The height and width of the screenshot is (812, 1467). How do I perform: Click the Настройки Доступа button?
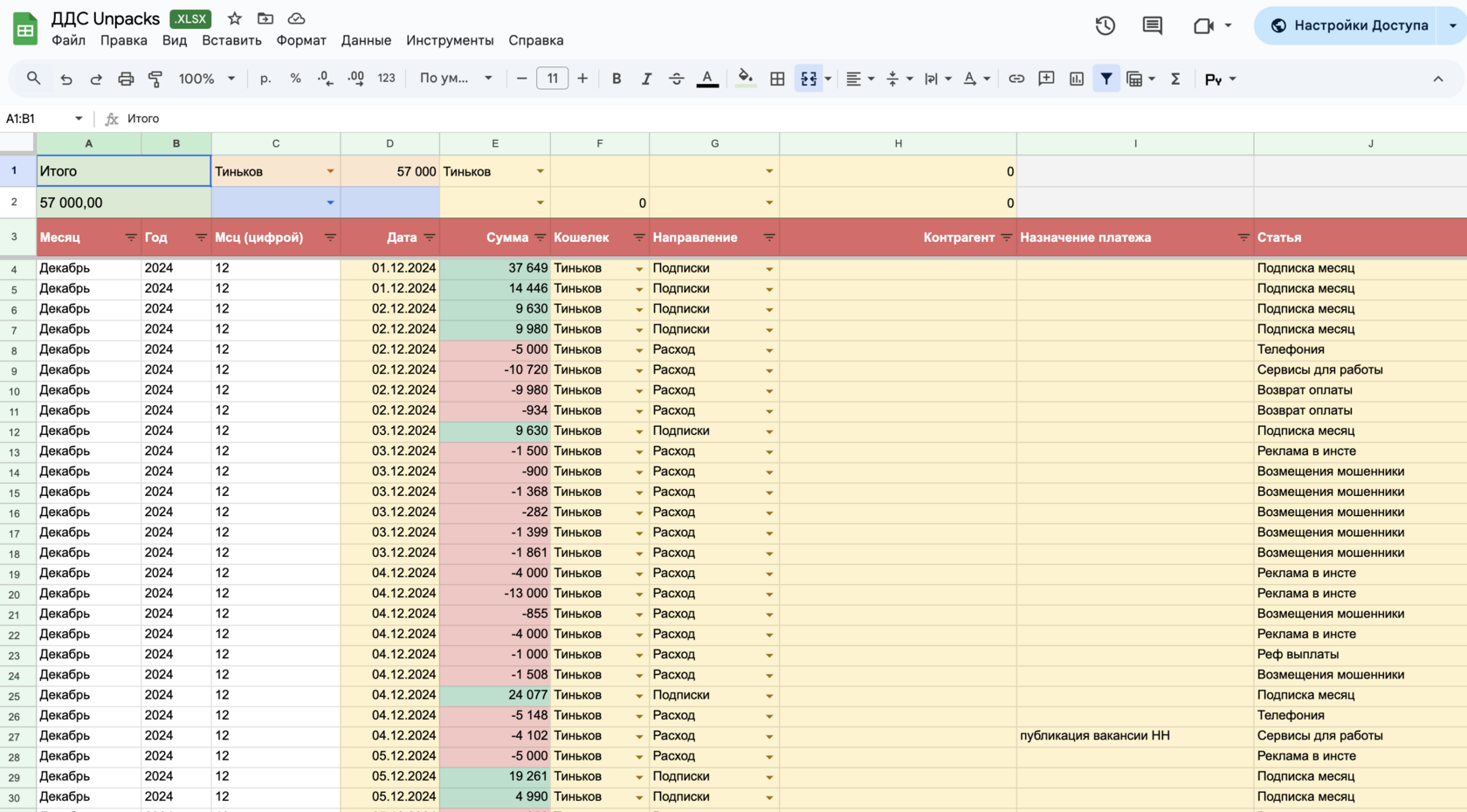[x=1349, y=25]
